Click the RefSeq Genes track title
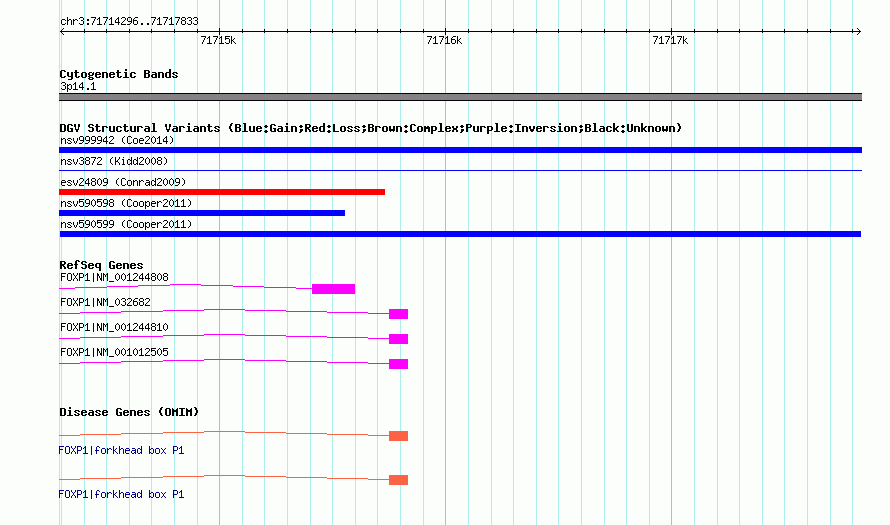Viewport: 890px width, 525px height. click(101, 265)
